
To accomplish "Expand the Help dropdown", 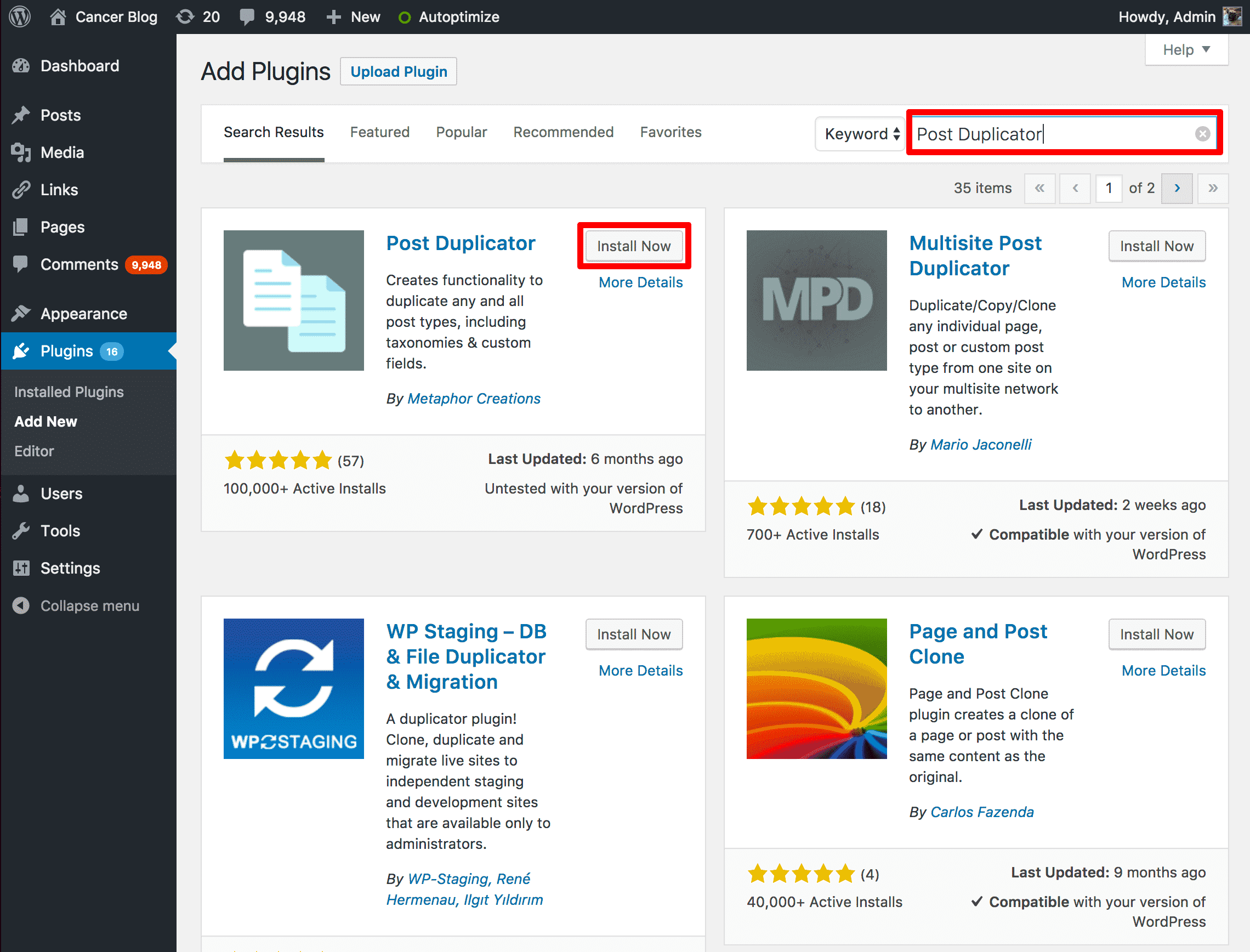I will (1186, 50).
